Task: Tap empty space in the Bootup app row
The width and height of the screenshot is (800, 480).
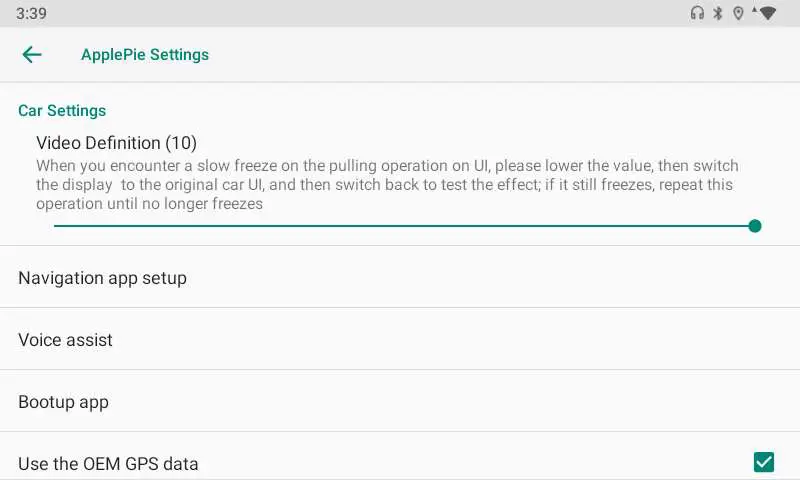Action: 450,402
